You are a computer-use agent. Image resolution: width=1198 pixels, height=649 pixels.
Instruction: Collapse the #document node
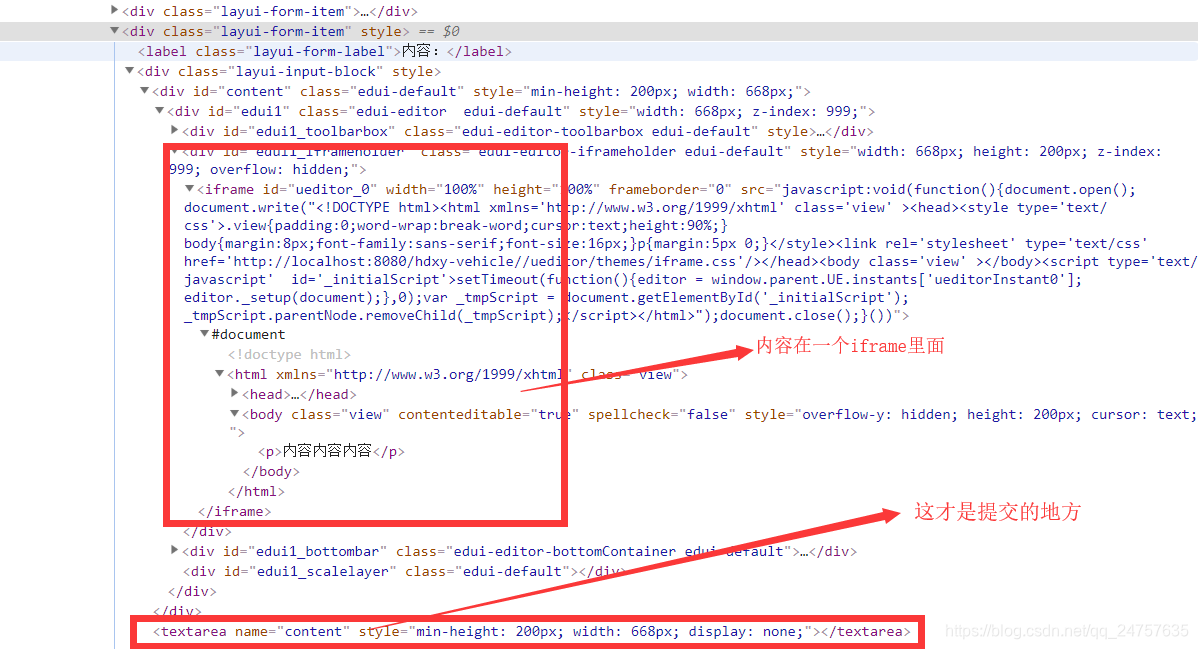click(205, 333)
